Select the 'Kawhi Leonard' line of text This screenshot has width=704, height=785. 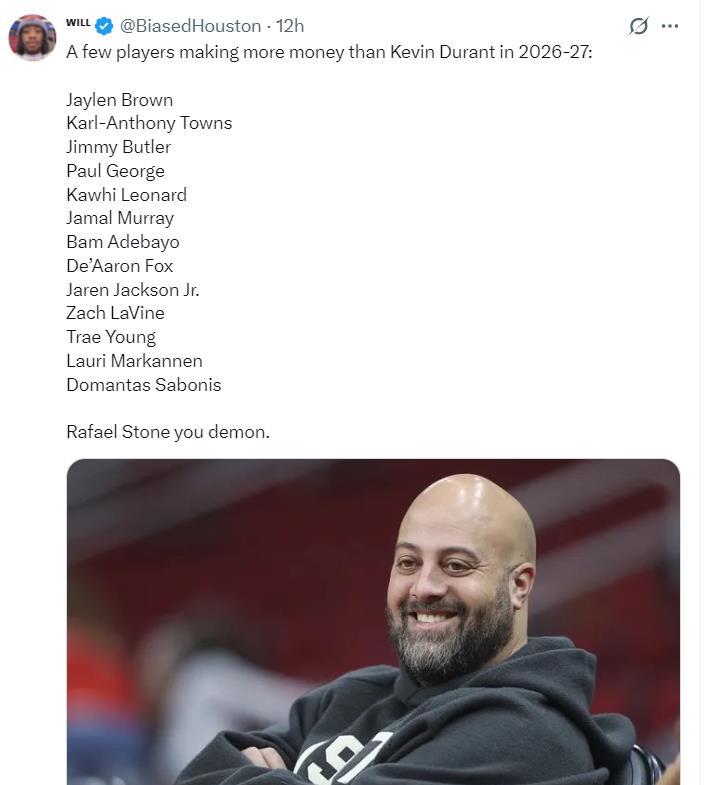point(126,195)
